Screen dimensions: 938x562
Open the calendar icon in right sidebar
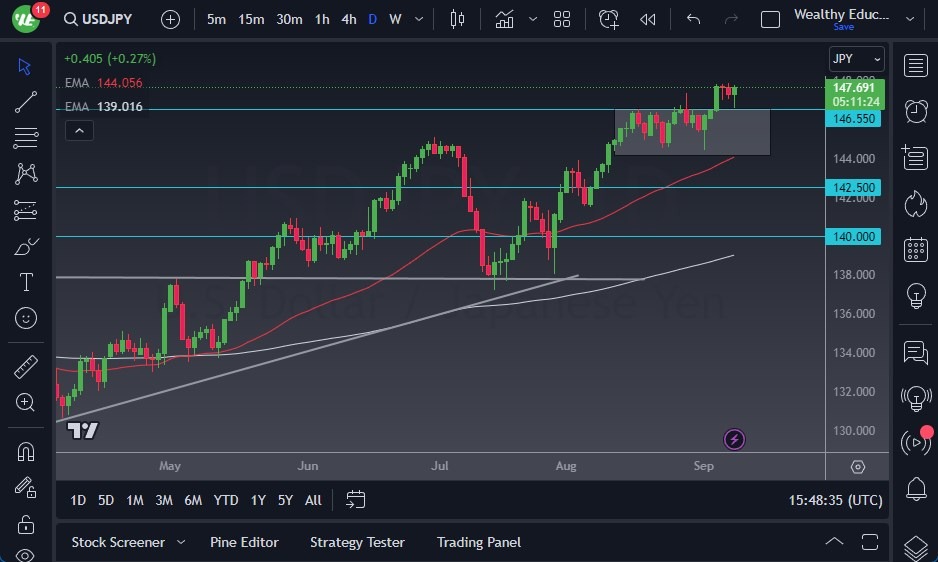[x=915, y=249]
